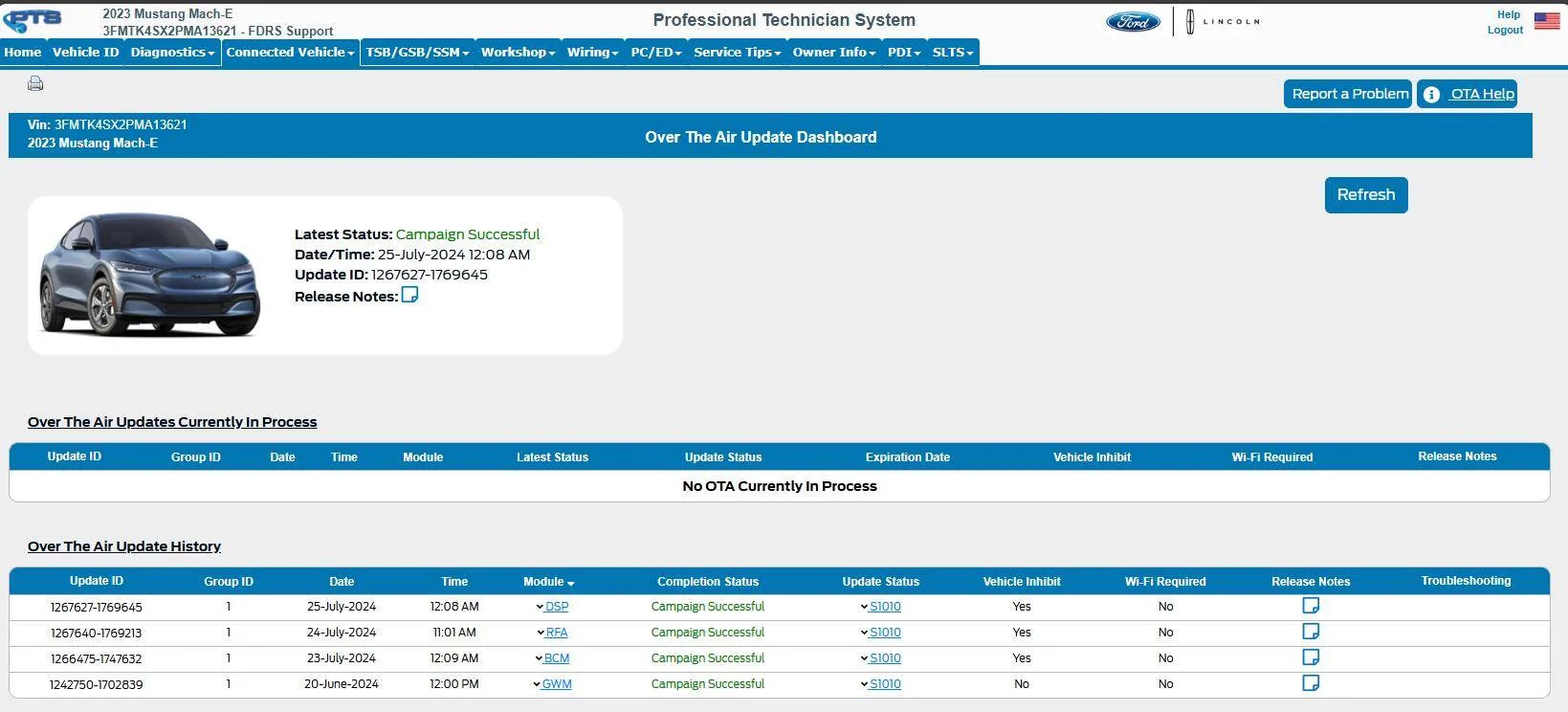This screenshot has height=712, width=1568.
Task: Open release notes for update 1266475-1747632 row
Action: [x=1311, y=657]
